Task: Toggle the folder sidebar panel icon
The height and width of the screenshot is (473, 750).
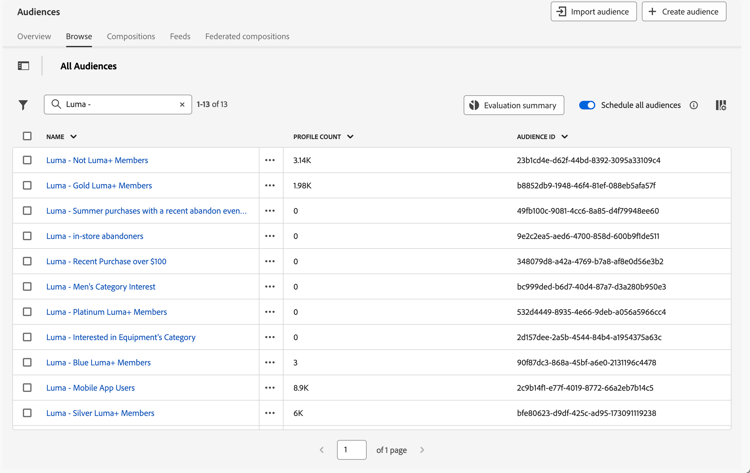Action: [x=23, y=66]
